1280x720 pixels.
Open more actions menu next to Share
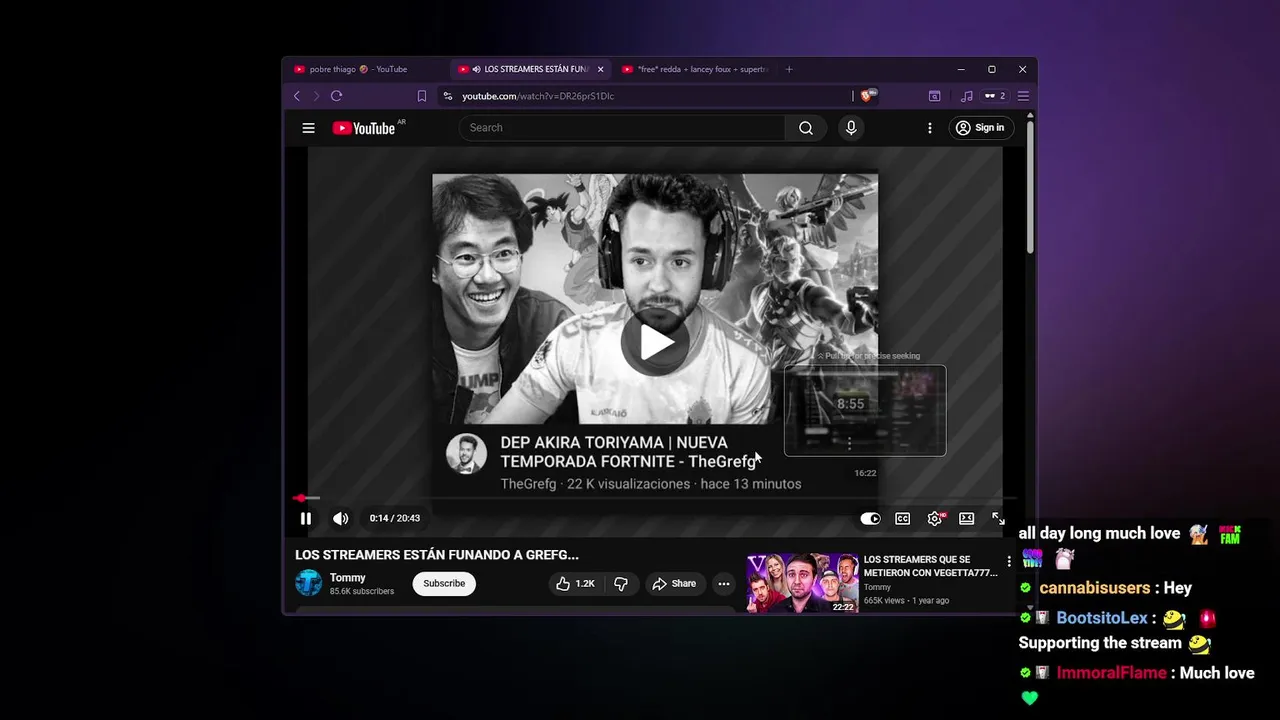tap(724, 584)
